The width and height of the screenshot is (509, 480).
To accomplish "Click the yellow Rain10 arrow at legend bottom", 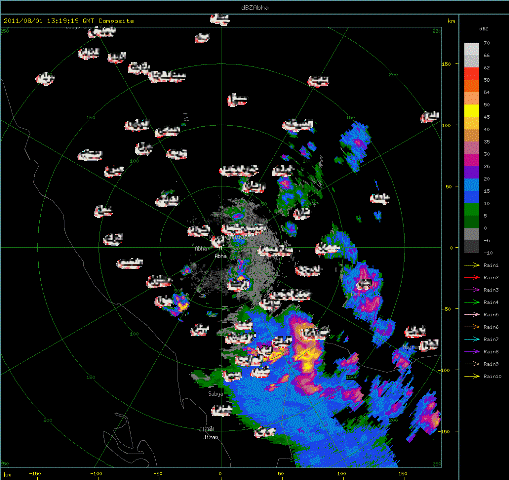I will coord(472,376).
